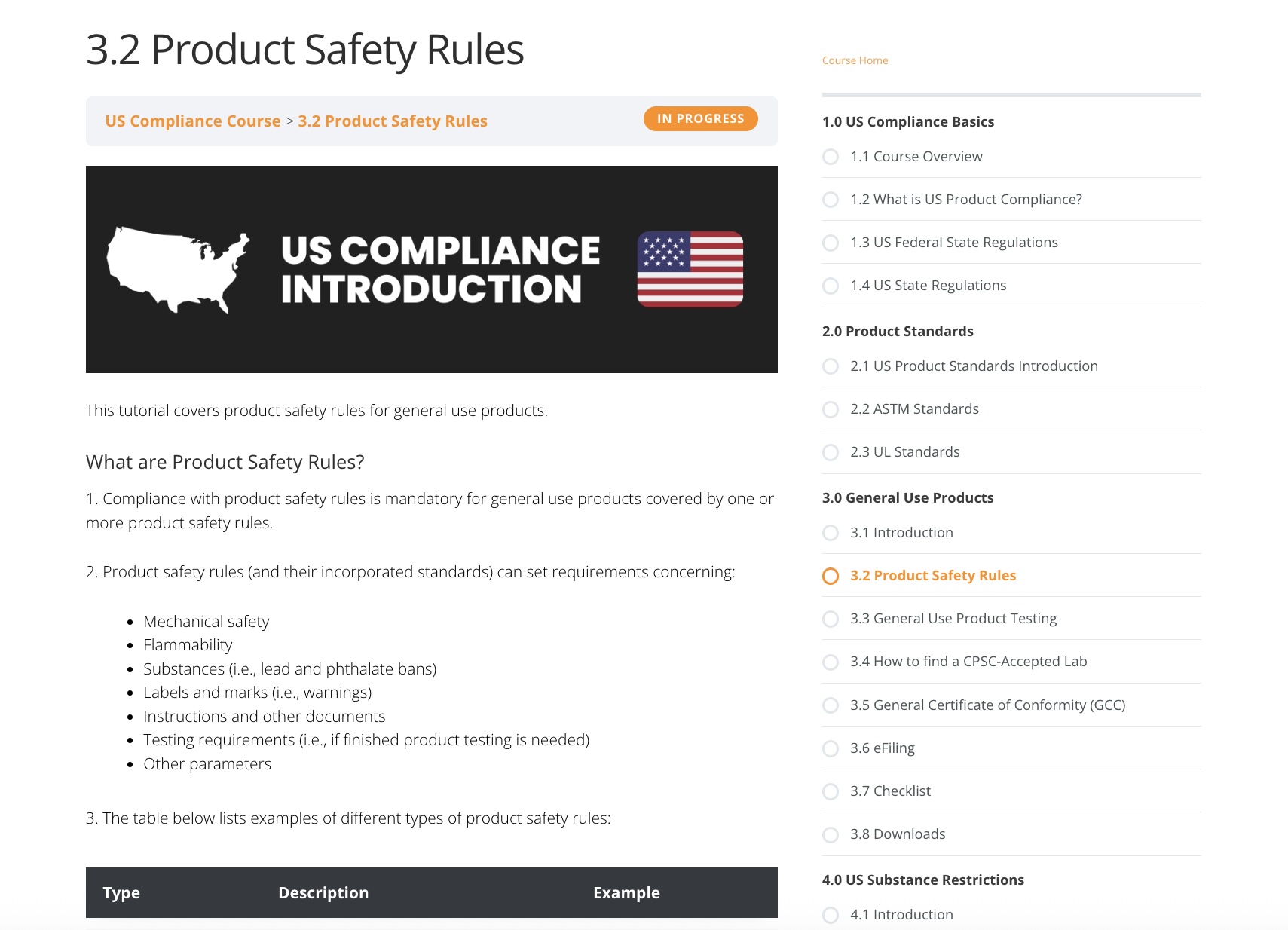Click the circle icon beside 1.1 Course Overview

tap(831, 157)
